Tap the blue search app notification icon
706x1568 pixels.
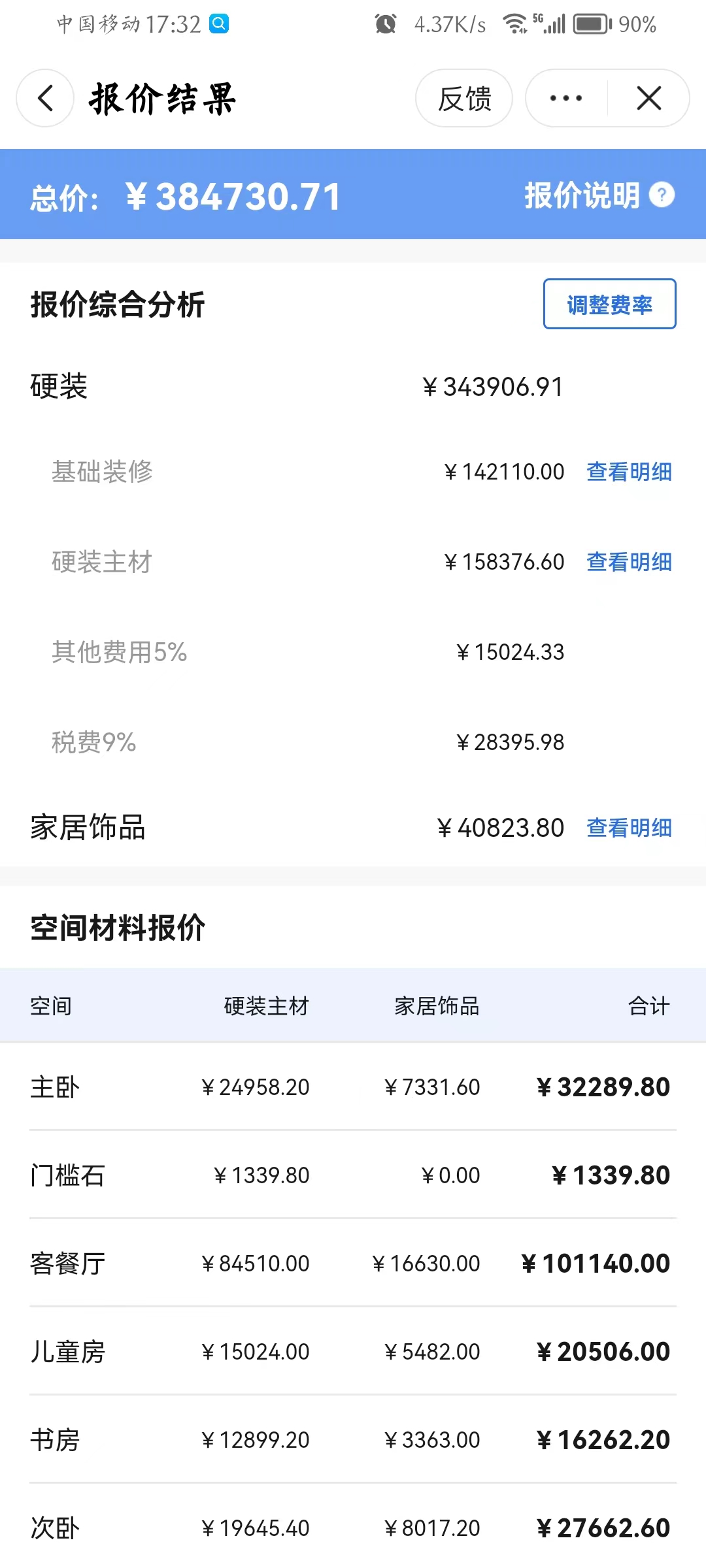(x=219, y=24)
